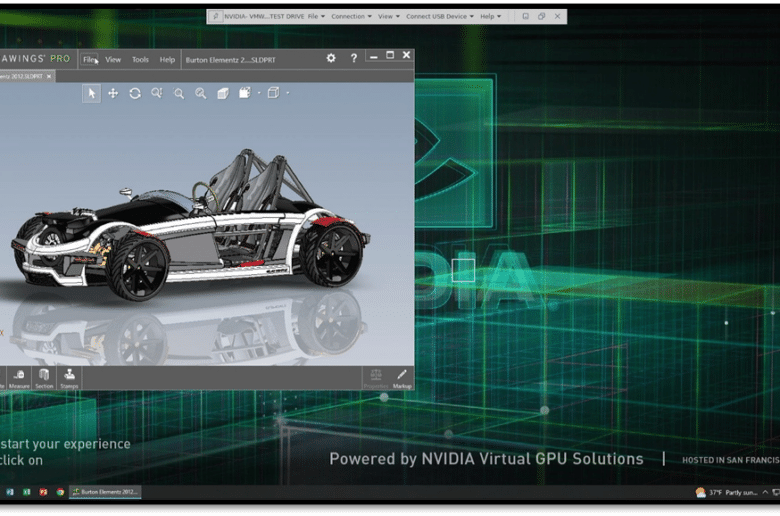Click the shaded cube display style icon
Viewport: 780px width, 516px height.
[x=223, y=94]
